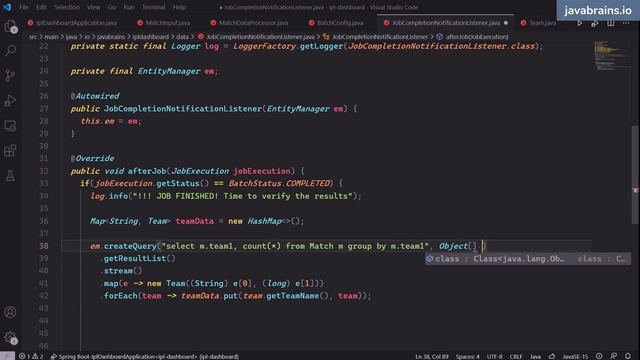
Task: Open the Run and Debug view
Action: pos(10,100)
